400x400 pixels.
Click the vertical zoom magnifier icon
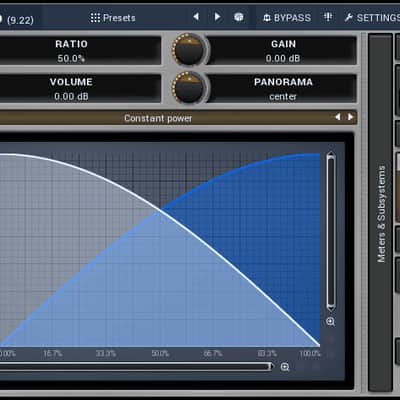tap(330, 322)
